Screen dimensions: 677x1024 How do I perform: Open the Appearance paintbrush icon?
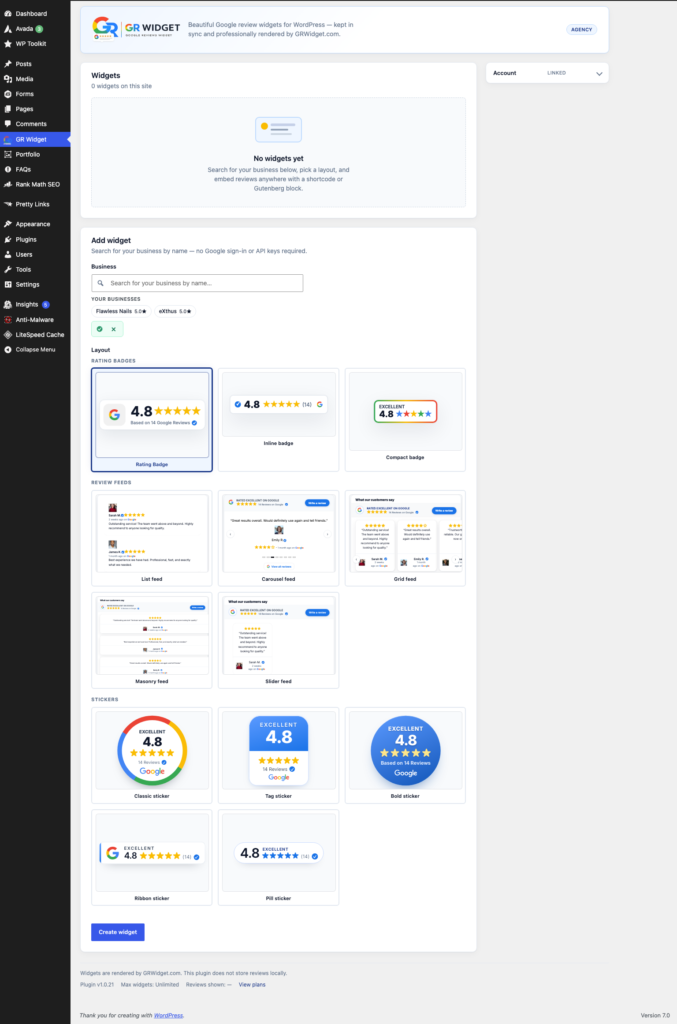pyautogui.click(x=8, y=224)
